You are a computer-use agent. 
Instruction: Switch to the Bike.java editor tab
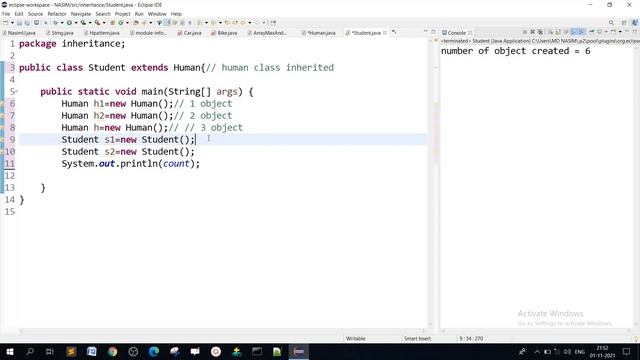224,33
